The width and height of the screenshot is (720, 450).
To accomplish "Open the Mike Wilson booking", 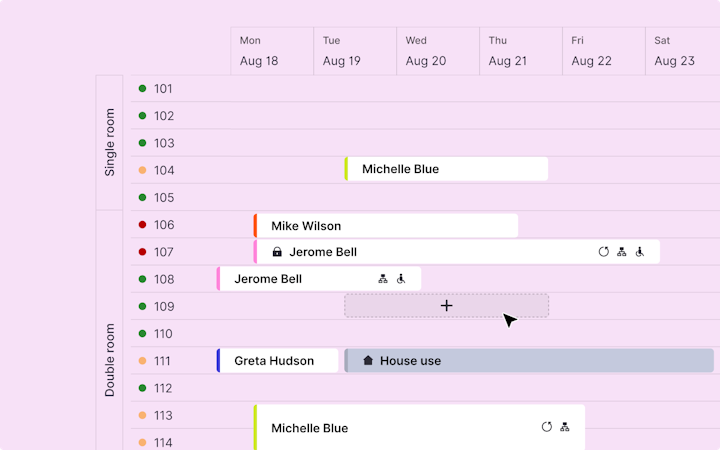I will (x=386, y=226).
